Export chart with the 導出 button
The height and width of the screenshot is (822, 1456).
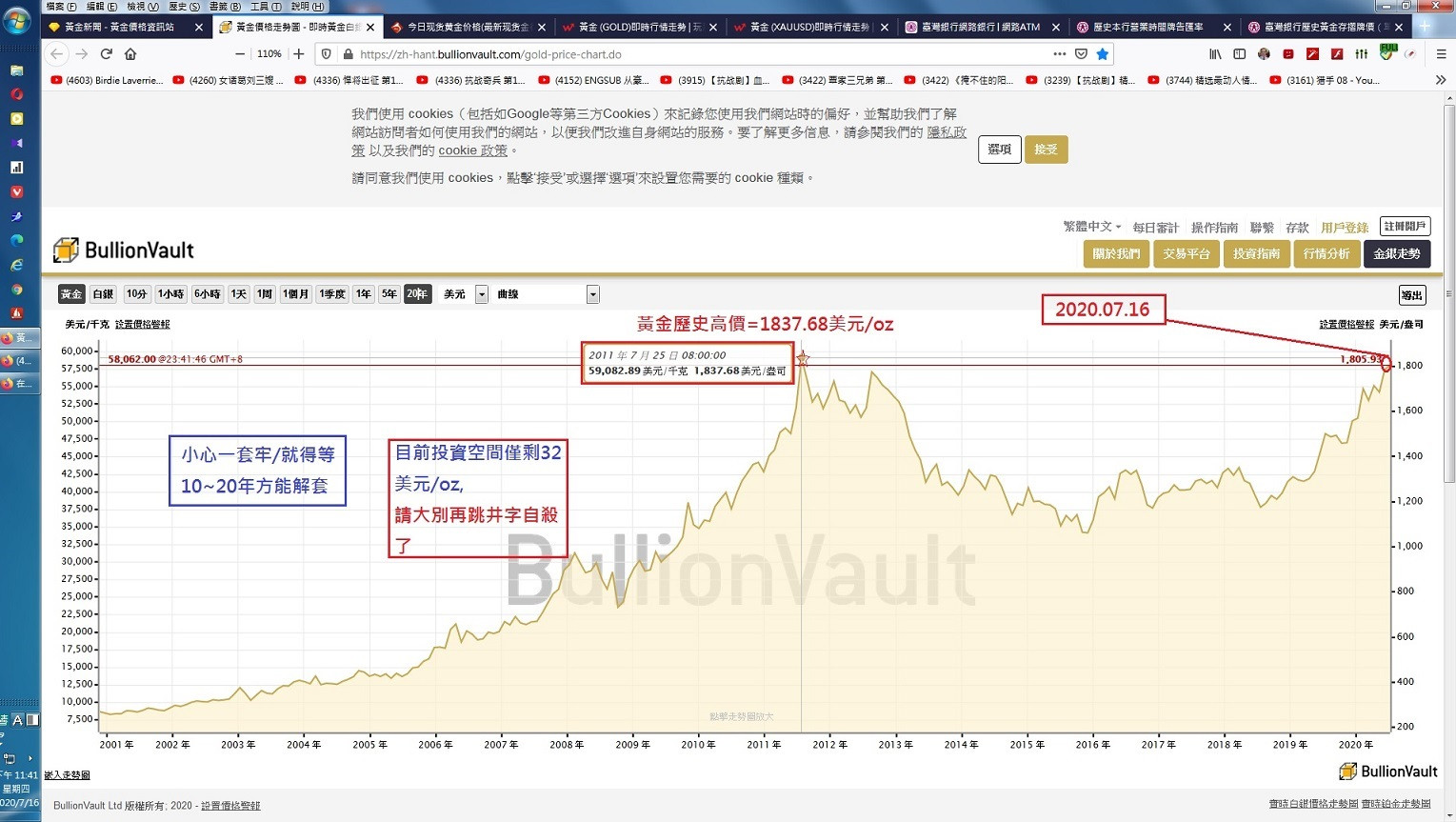click(x=1411, y=295)
